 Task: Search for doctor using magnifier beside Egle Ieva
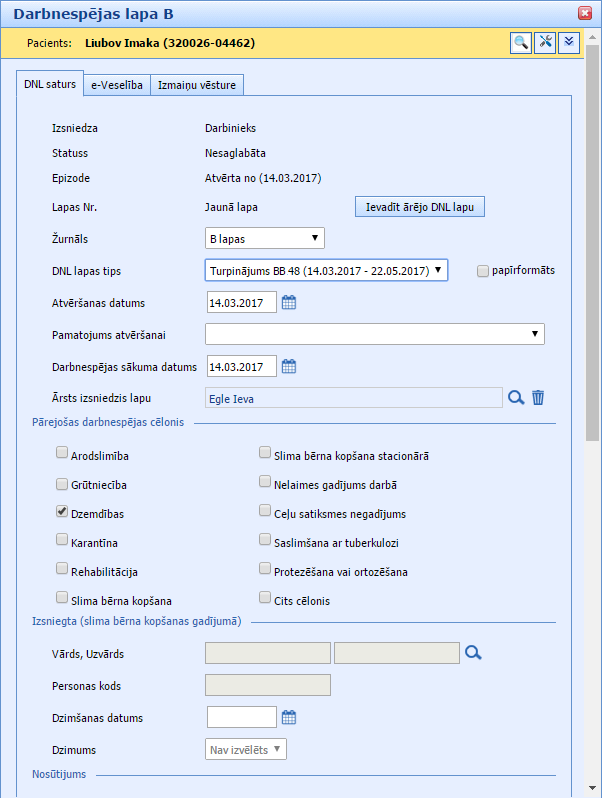(516, 398)
